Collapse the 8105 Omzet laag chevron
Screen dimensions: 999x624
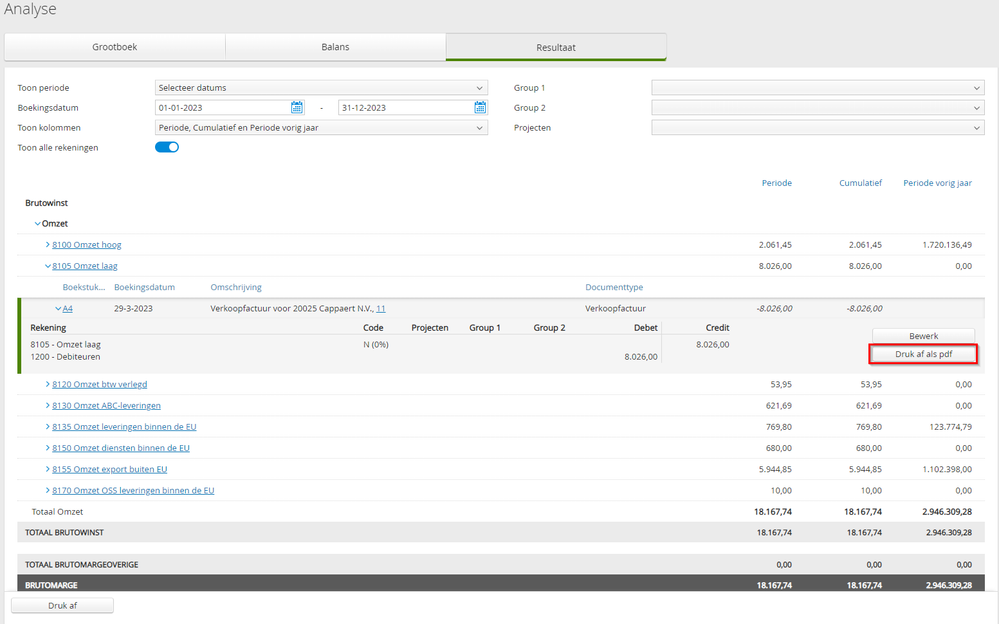coord(48,266)
